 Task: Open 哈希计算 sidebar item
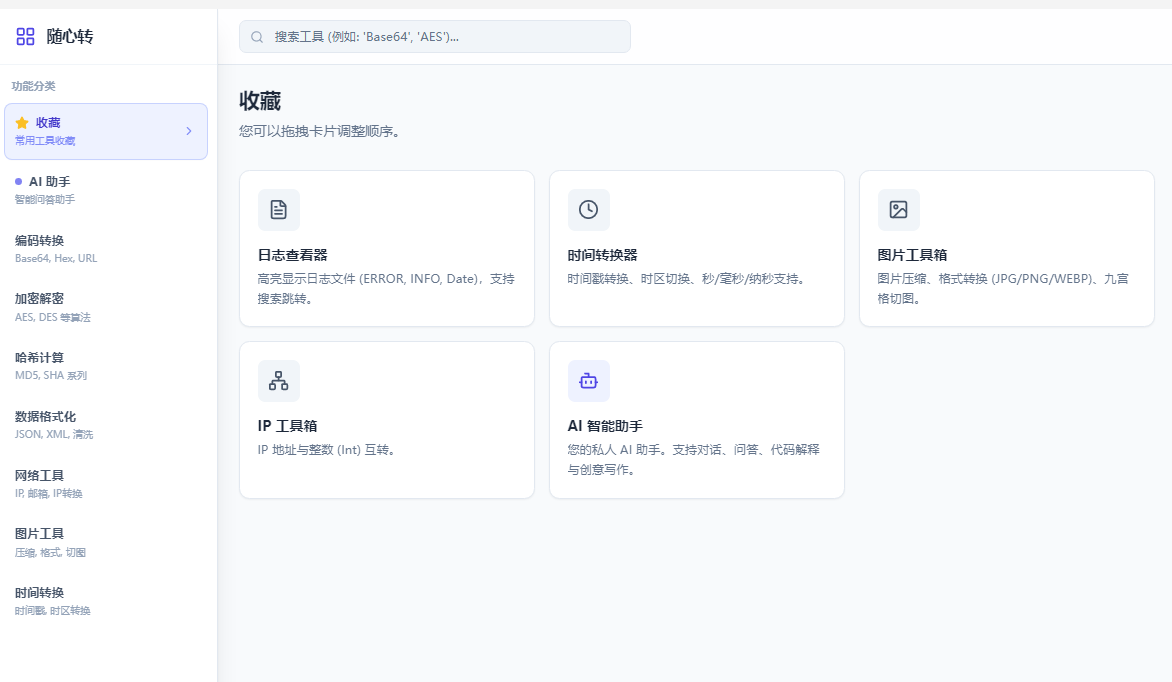tap(40, 358)
